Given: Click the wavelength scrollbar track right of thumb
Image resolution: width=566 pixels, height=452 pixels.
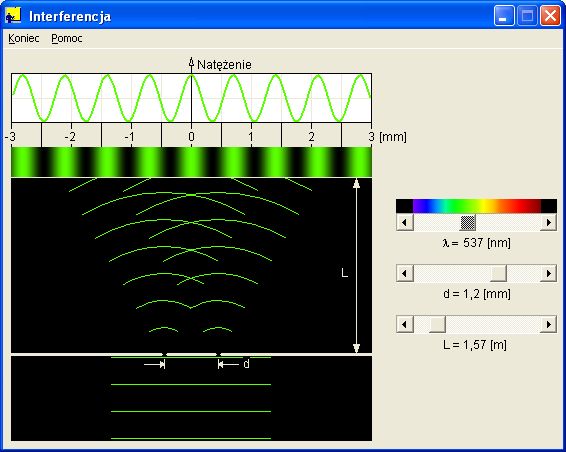Looking at the screenshot, I should (508, 222).
